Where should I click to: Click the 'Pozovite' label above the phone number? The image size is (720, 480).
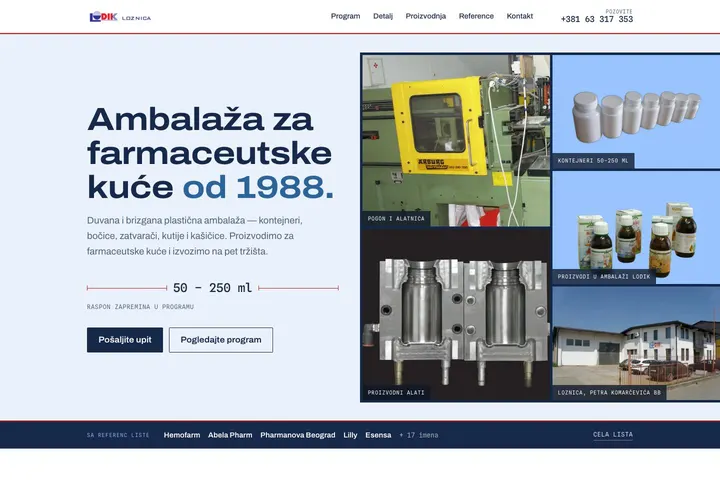(619, 11)
